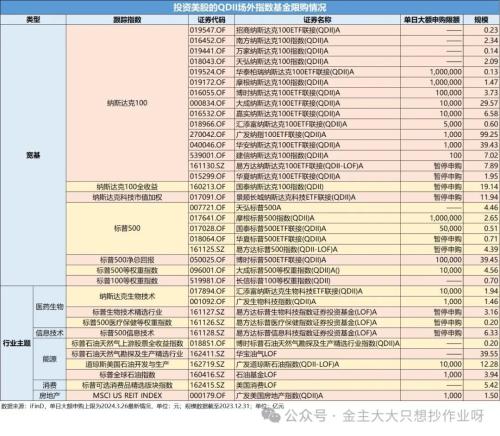The width and height of the screenshot is (500, 436).
Task: Select fund name 石油基金LOF
Action: point(256,375)
